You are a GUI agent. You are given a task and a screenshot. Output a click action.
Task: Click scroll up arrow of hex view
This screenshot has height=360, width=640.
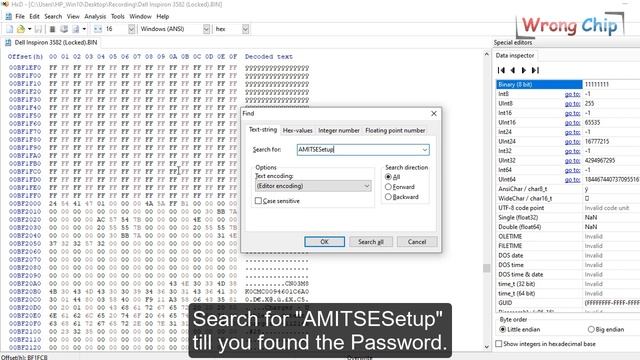(486, 54)
